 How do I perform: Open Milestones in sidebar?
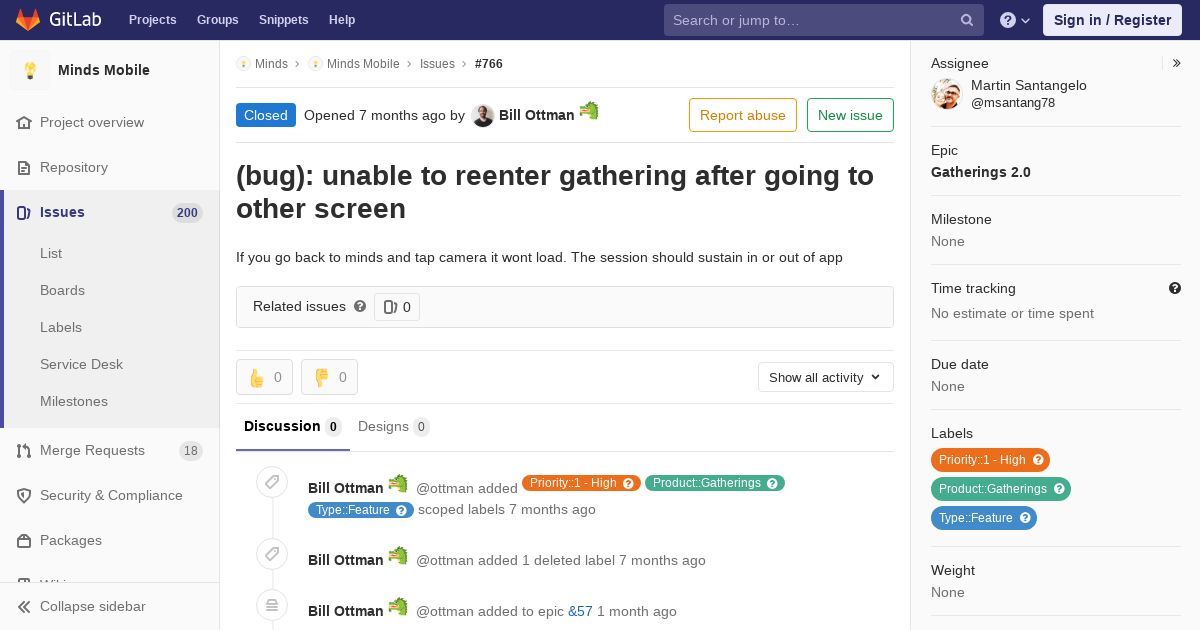(x=74, y=401)
